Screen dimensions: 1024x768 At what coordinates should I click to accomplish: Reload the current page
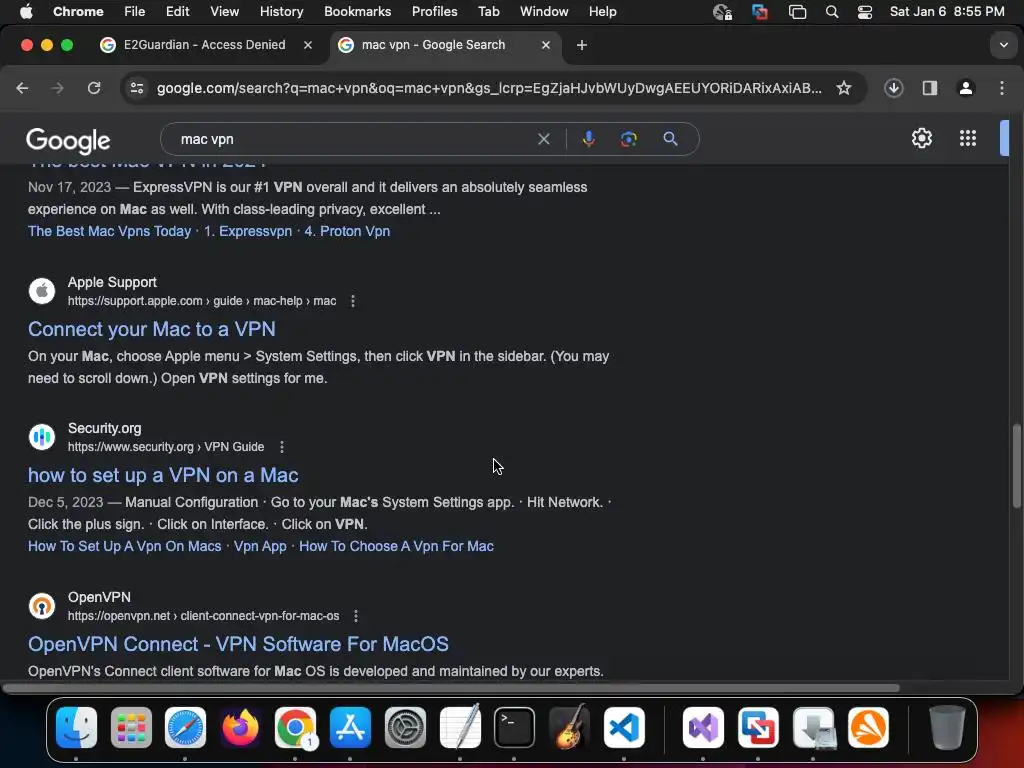(x=94, y=88)
